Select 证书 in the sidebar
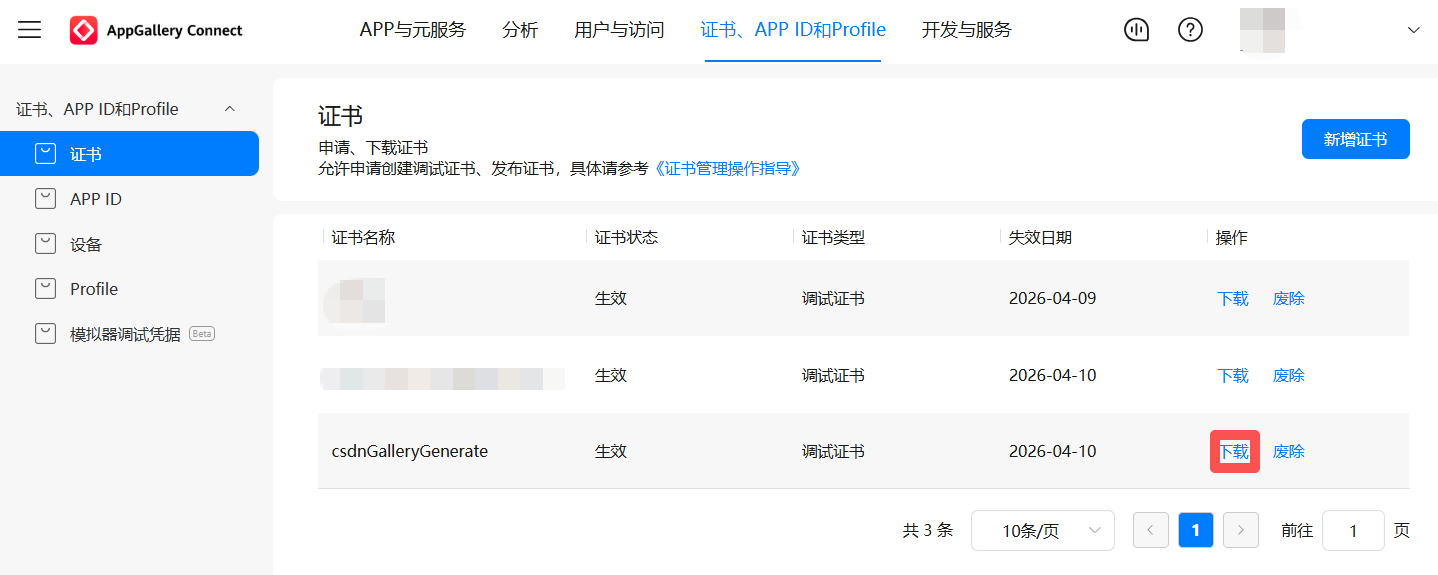This screenshot has height=575, width=1438. click(129, 154)
